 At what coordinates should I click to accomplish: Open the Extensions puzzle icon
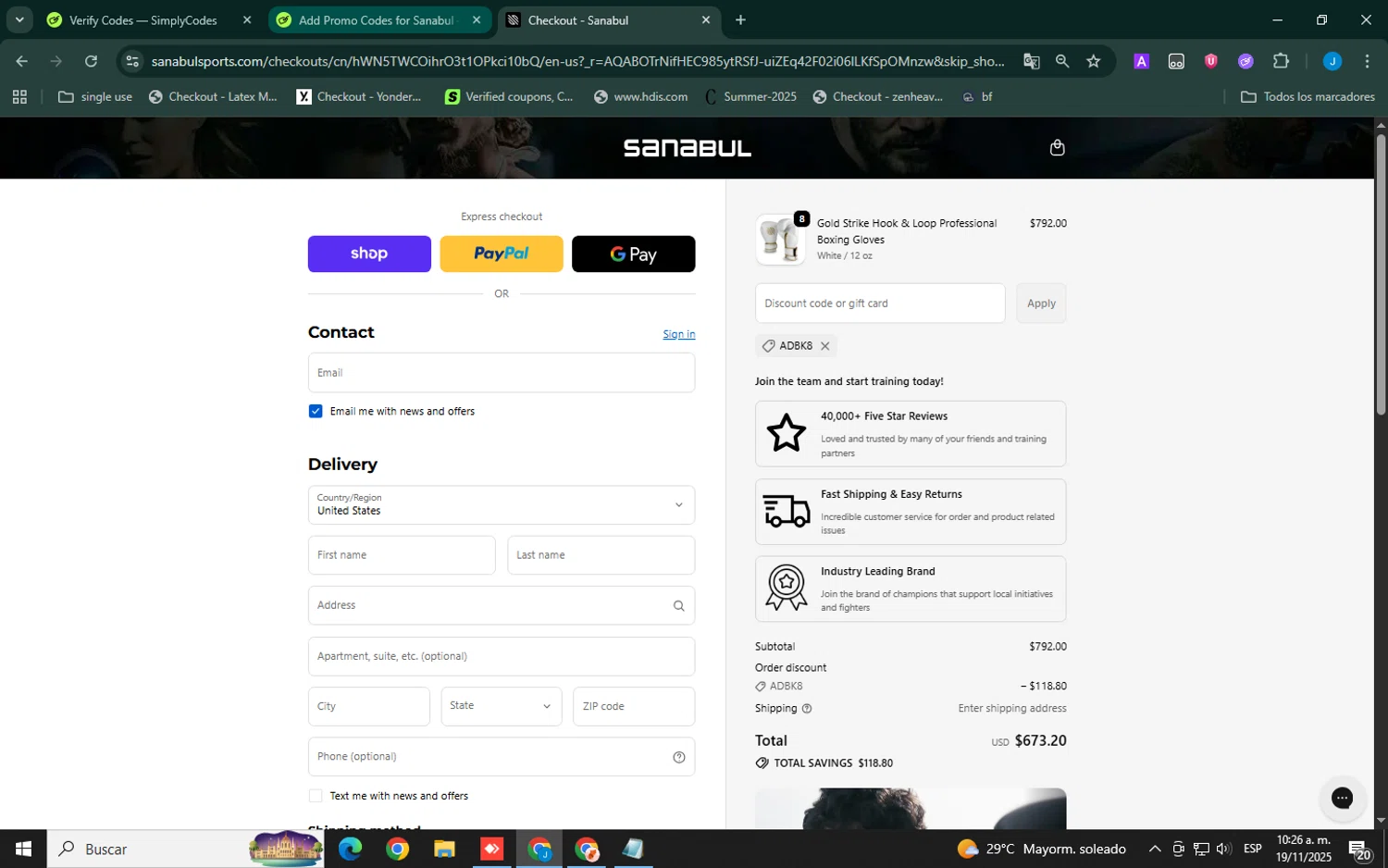1281,61
